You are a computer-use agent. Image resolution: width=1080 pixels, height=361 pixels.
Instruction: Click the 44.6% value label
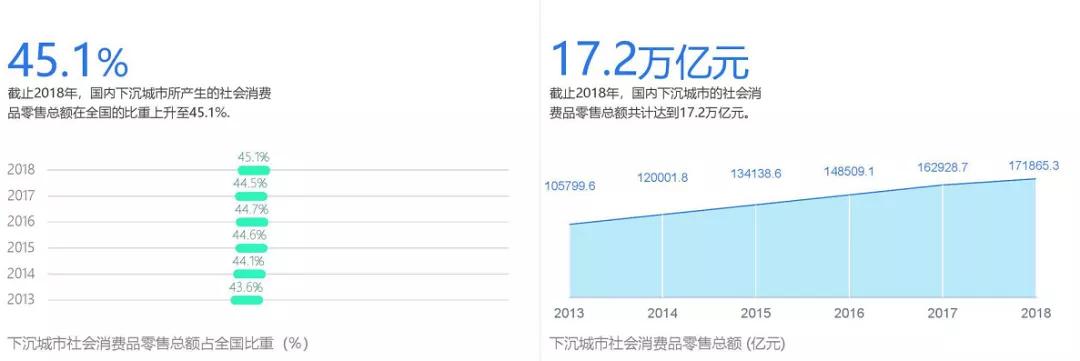pyautogui.click(x=251, y=235)
